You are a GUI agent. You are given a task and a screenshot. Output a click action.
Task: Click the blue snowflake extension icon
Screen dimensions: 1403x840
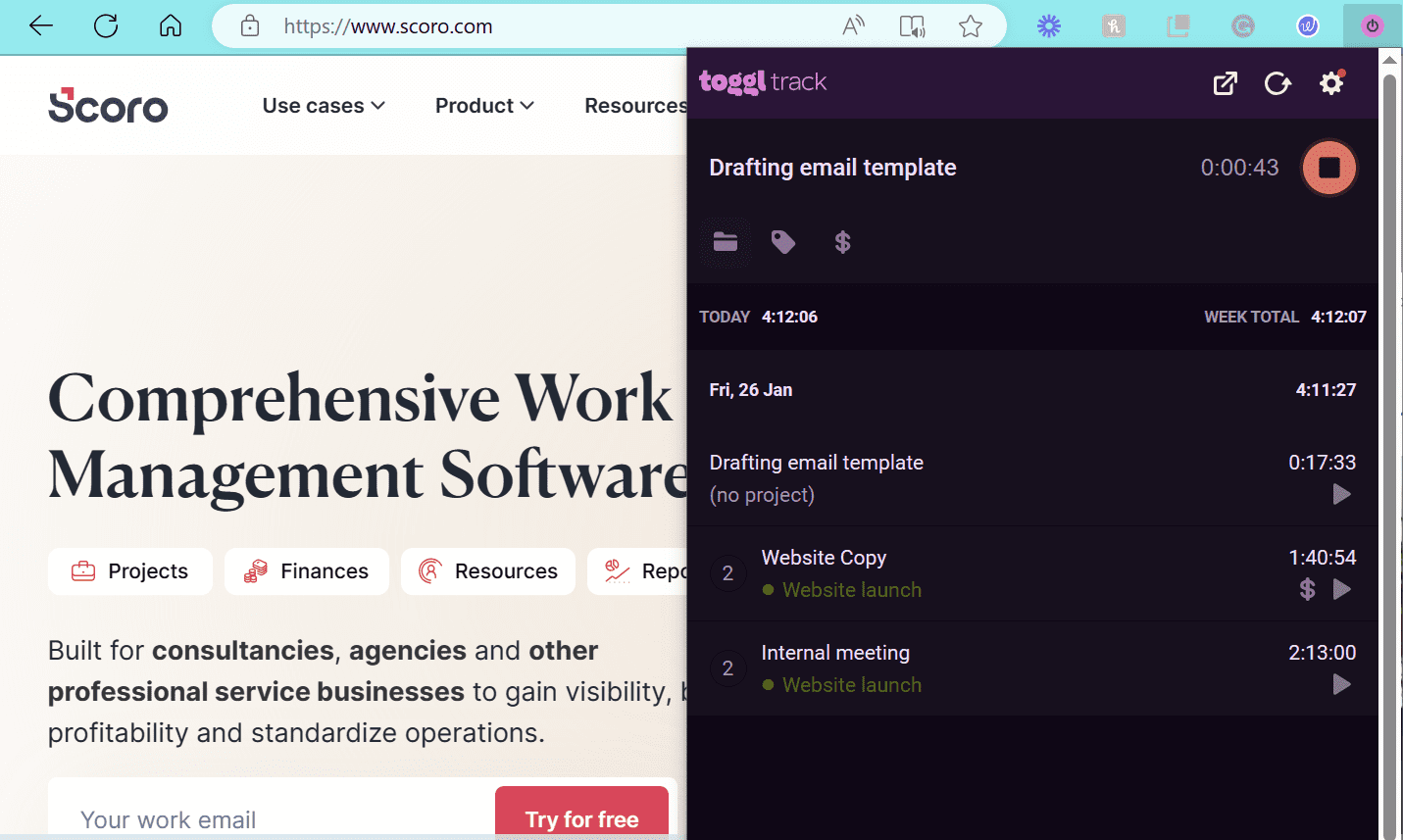pyautogui.click(x=1049, y=26)
